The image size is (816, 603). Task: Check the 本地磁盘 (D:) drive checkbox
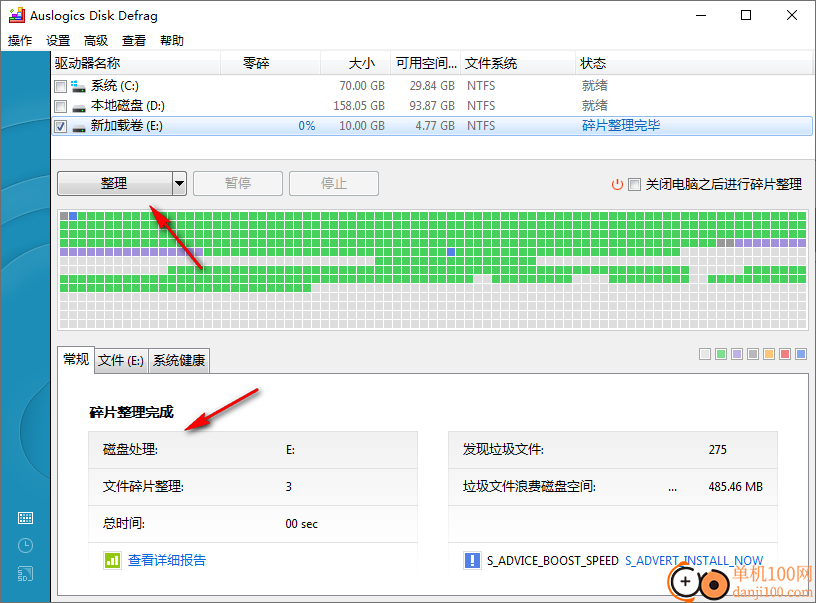click(x=61, y=106)
